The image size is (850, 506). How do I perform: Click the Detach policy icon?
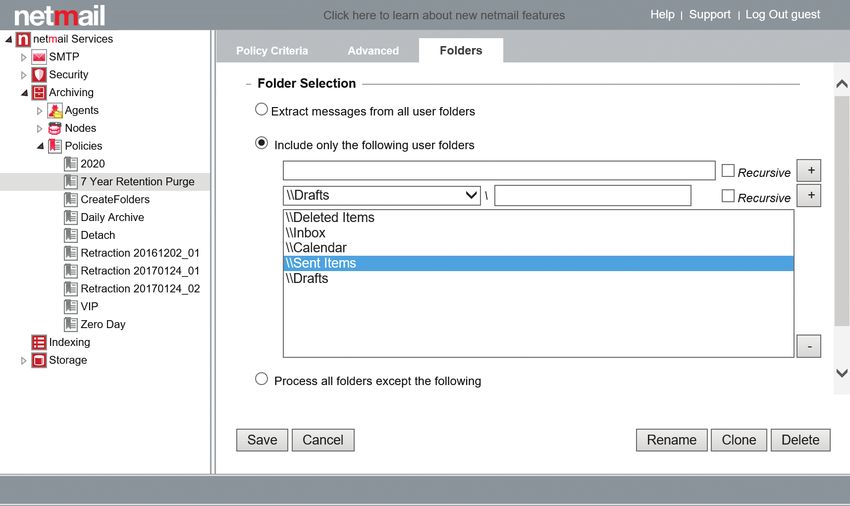70,235
